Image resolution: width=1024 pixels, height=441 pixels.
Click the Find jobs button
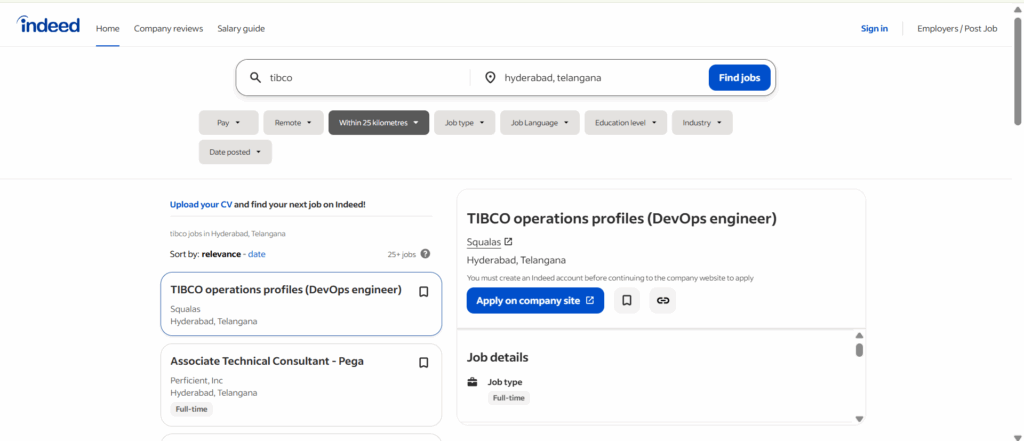739,78
